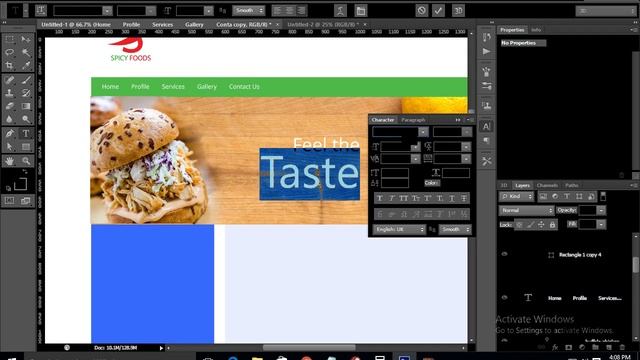The width and height of the screenshot is (640, 360).
Task: Enable lock all for layer
Action: 552,224
